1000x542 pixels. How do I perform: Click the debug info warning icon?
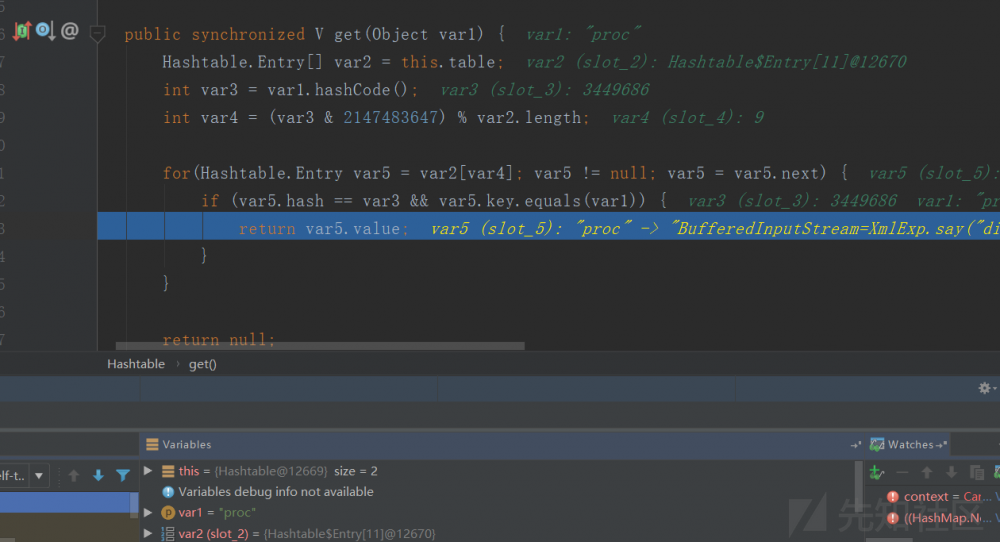click(x=168, y=492)
